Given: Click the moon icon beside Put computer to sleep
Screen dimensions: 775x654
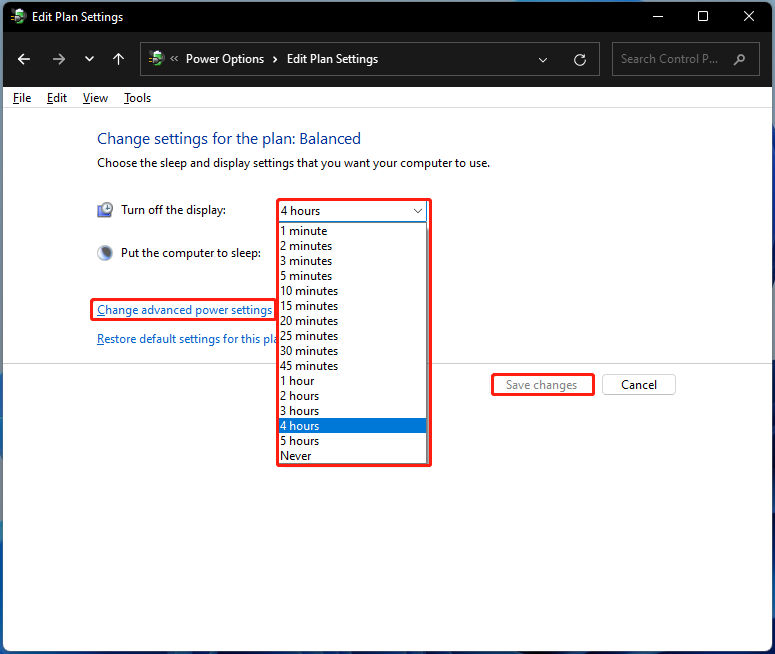Looking at the screenshot, I should pos(105,253).
